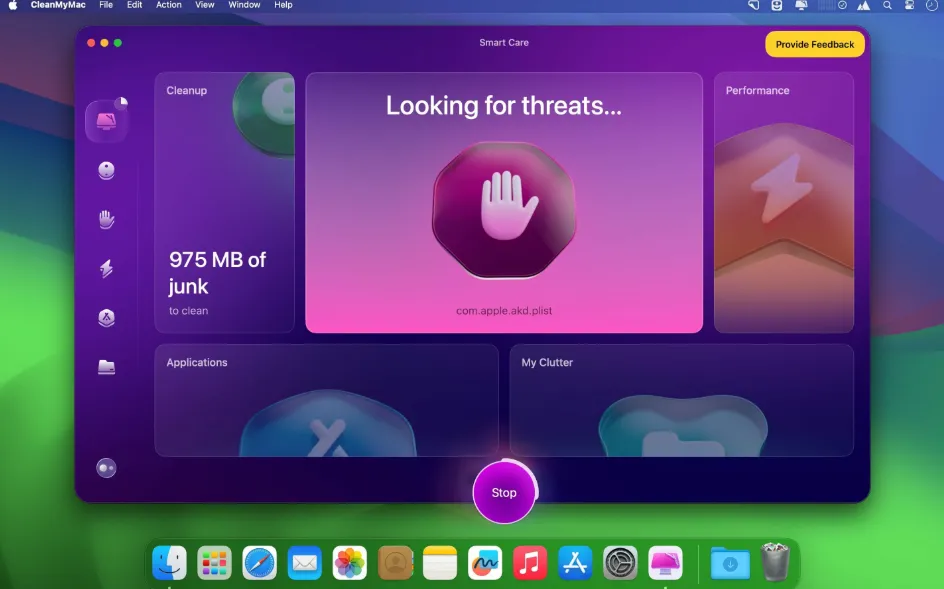Open the My Clutter card

coord(682,400)
